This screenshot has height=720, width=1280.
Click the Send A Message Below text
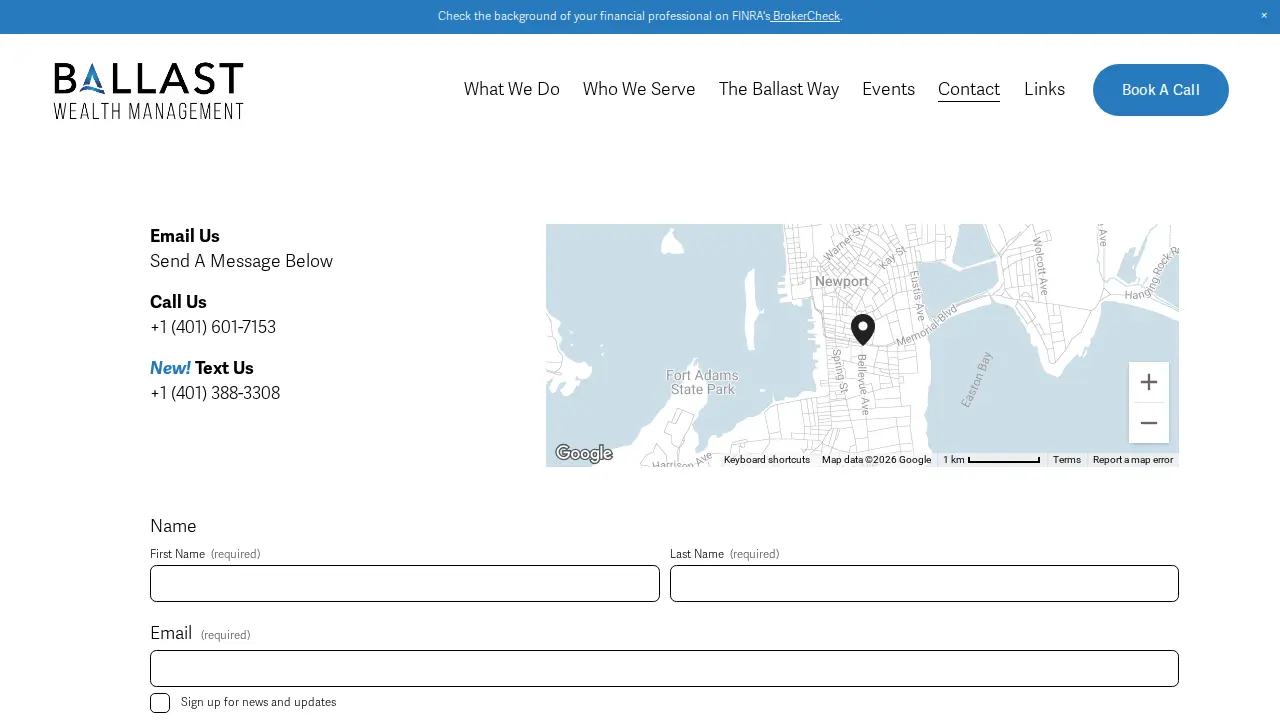(241, 261)
